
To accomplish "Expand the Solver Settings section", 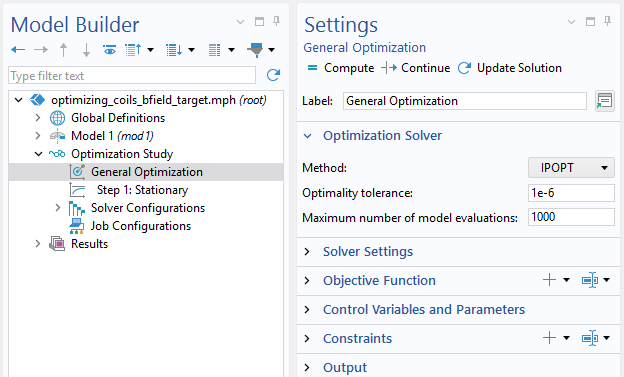I will 307,252.
